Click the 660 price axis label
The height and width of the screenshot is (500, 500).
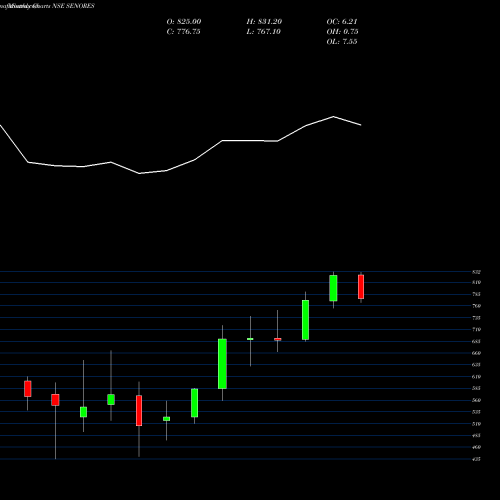476,353
